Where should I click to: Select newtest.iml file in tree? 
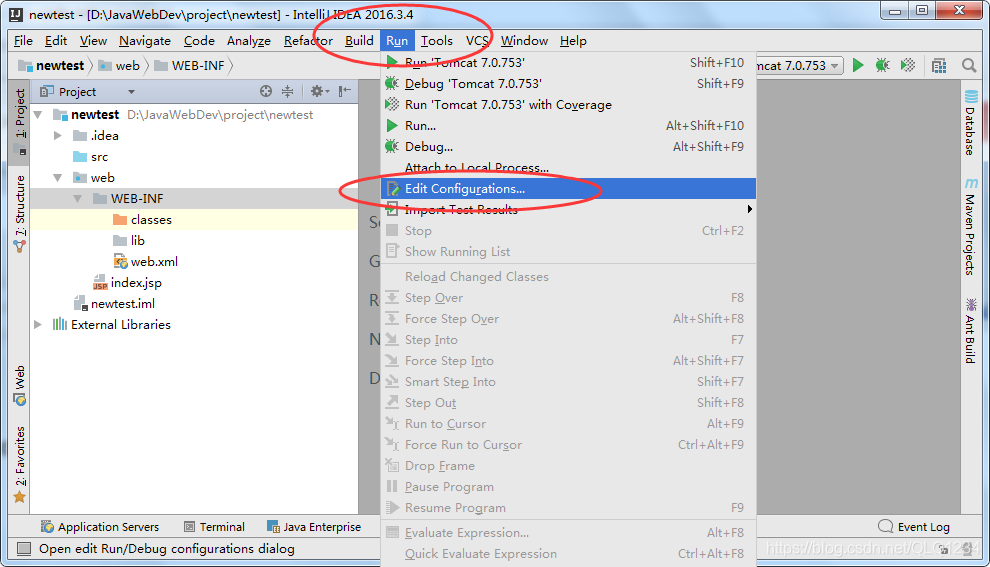pos(114,304)
